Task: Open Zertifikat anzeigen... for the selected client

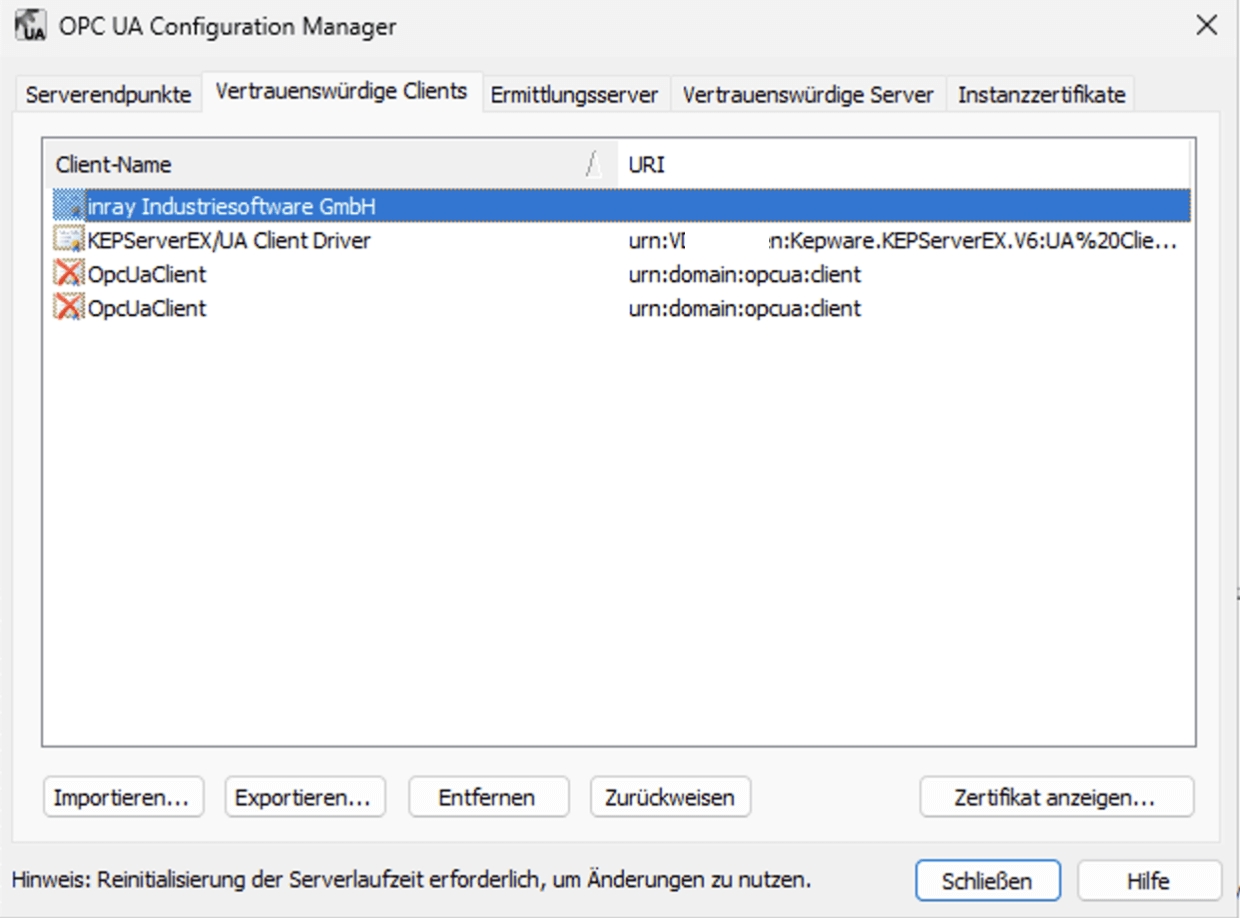Action: click(1055, 797)
